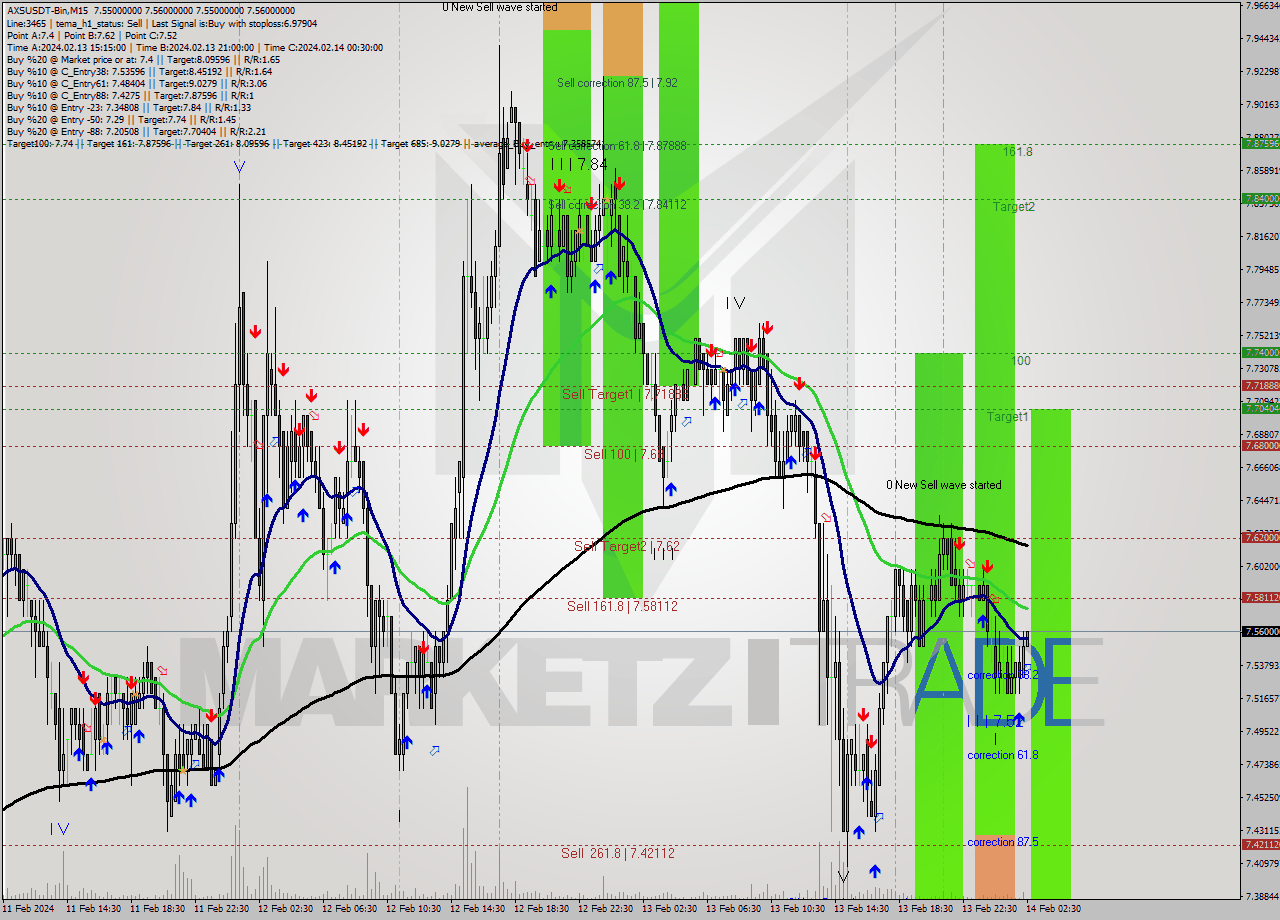Click the green 7.84000 price tag

point(1260,199)
